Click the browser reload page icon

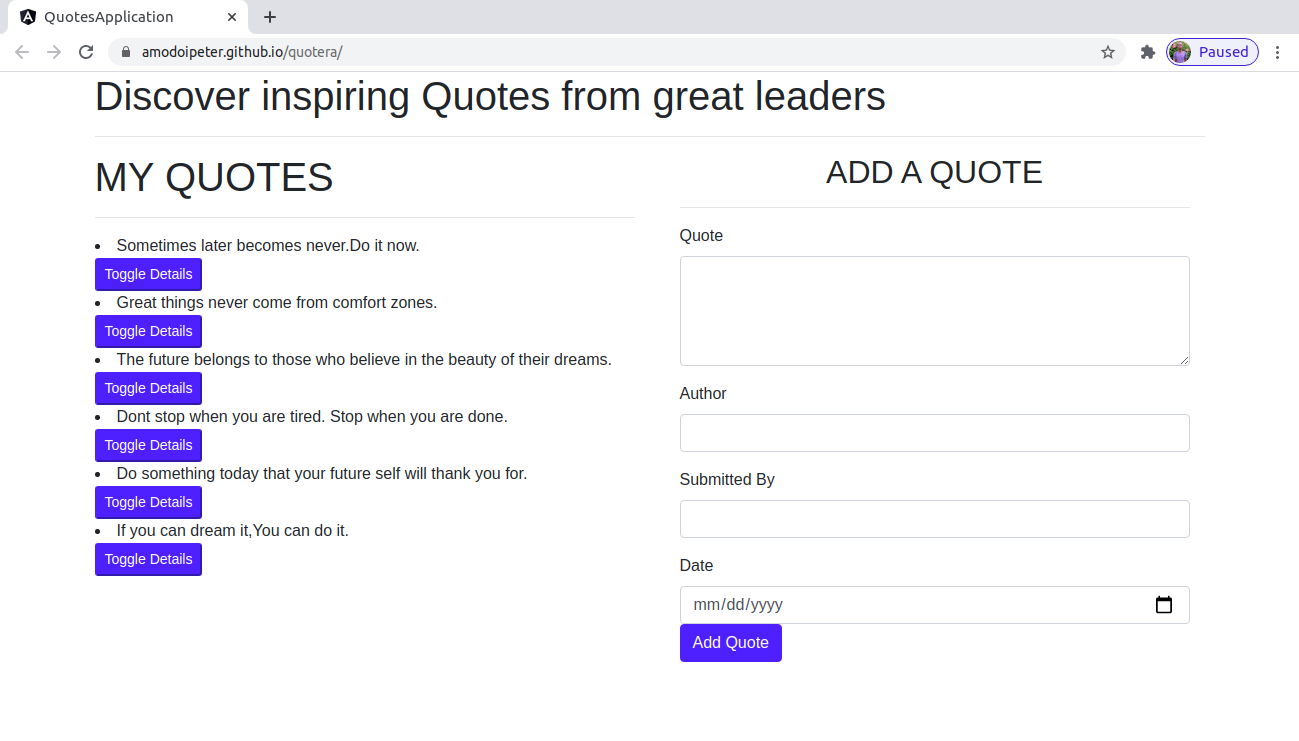86,52
